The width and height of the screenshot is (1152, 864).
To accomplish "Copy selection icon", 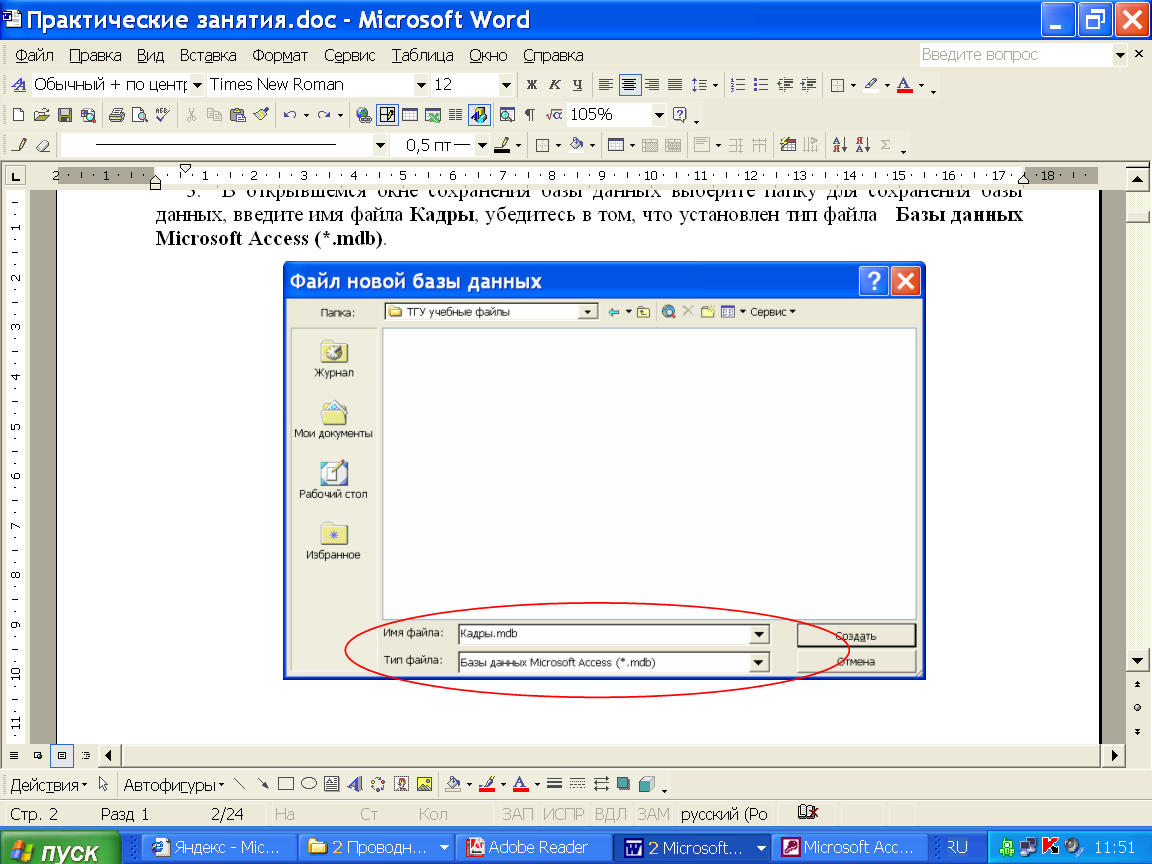I will point(214,115).
